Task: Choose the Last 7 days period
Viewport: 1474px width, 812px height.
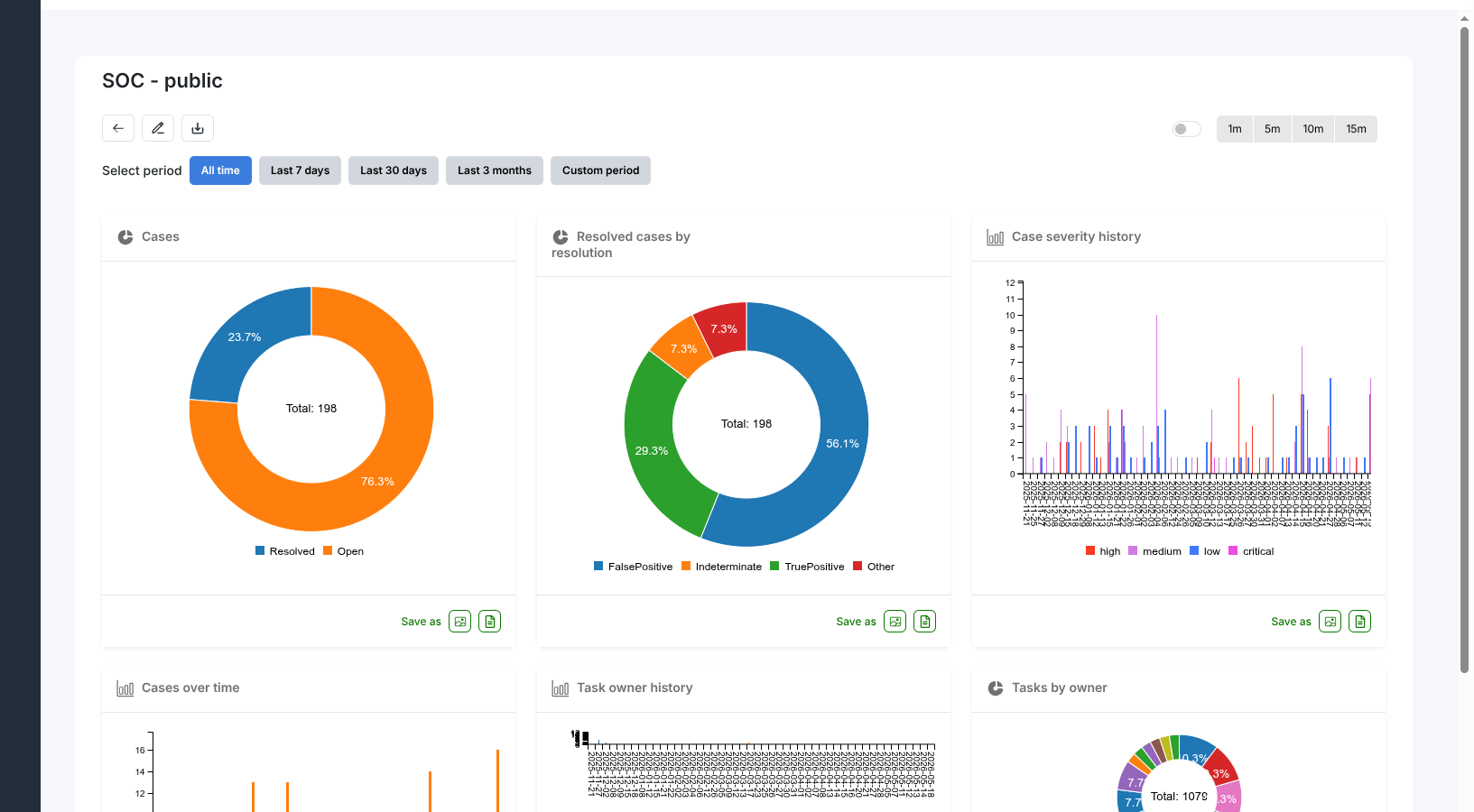Action: [300, 171]
